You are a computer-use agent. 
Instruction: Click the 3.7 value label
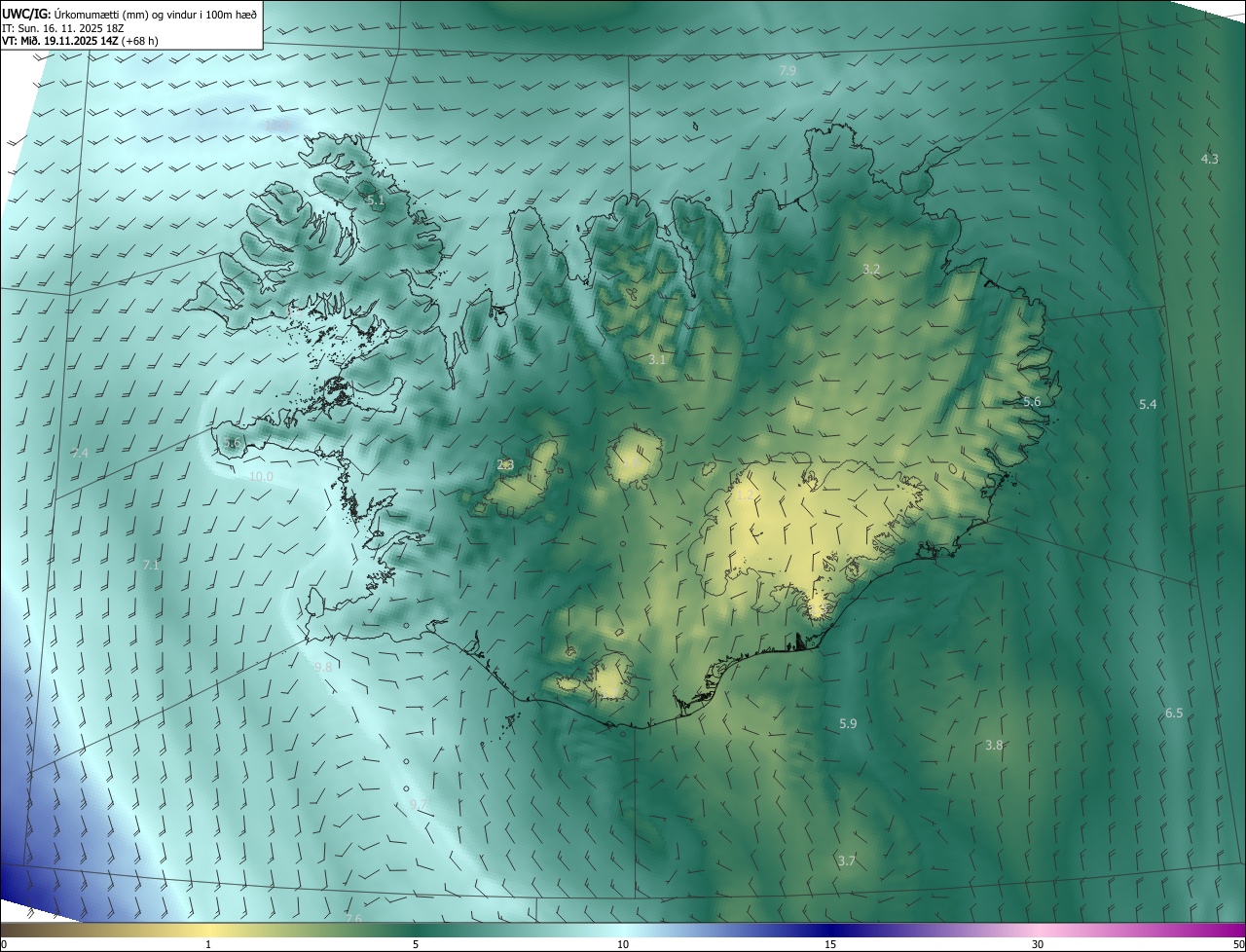(847, 860)
